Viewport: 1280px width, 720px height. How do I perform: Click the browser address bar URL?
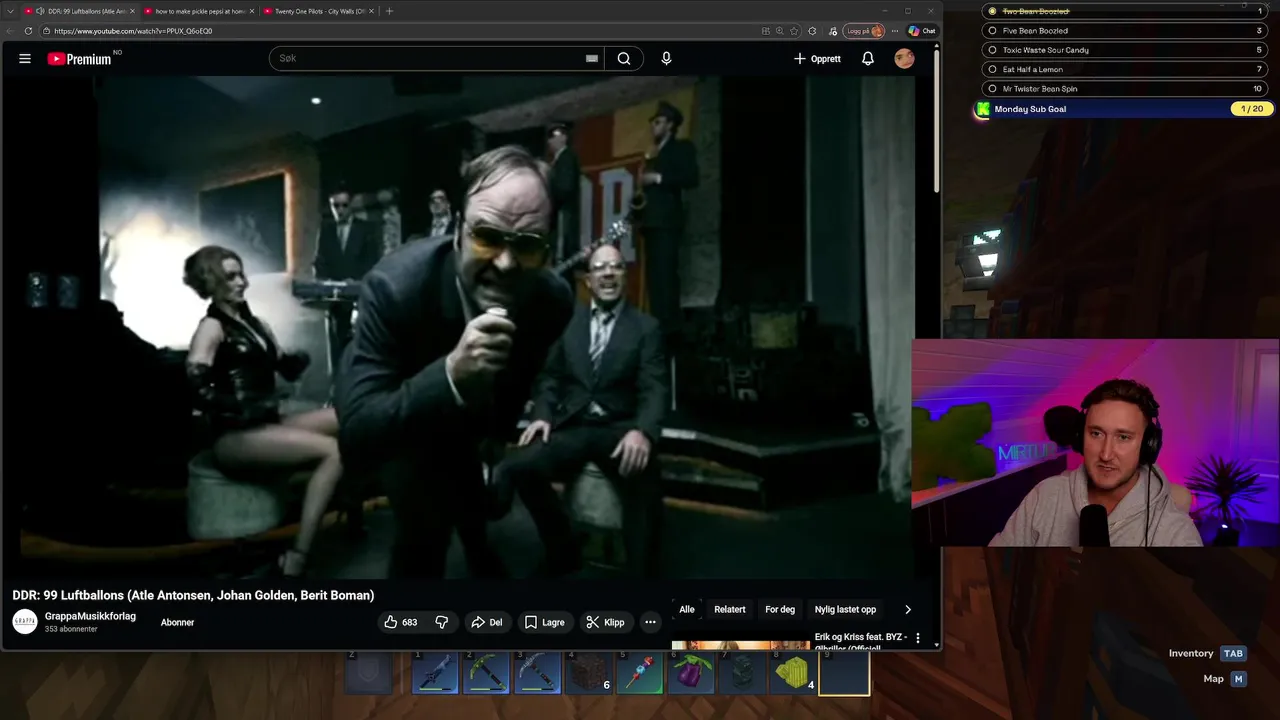coord(133,31)
